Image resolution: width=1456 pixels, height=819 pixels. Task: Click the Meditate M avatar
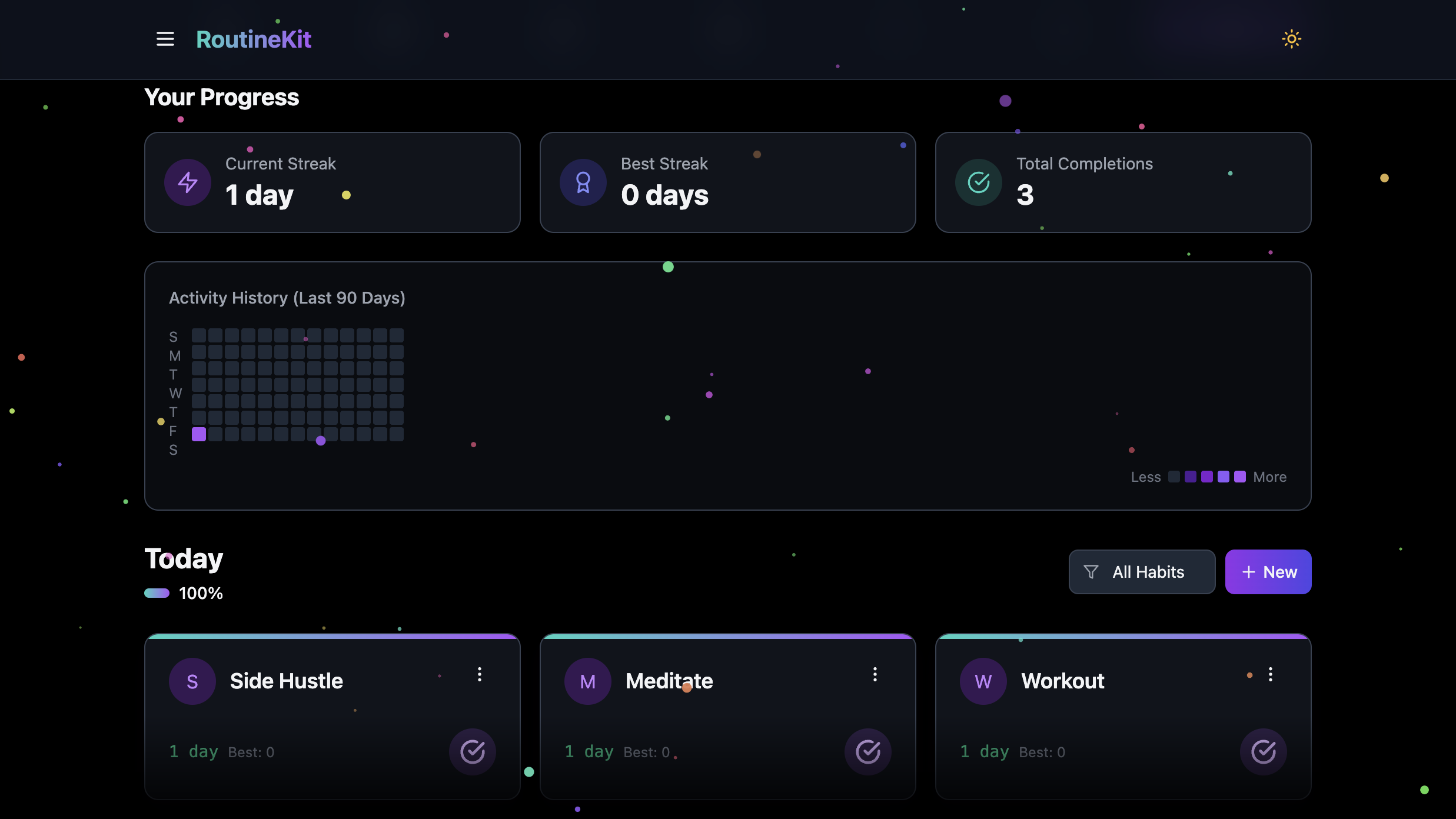click(x=587, y=681)
